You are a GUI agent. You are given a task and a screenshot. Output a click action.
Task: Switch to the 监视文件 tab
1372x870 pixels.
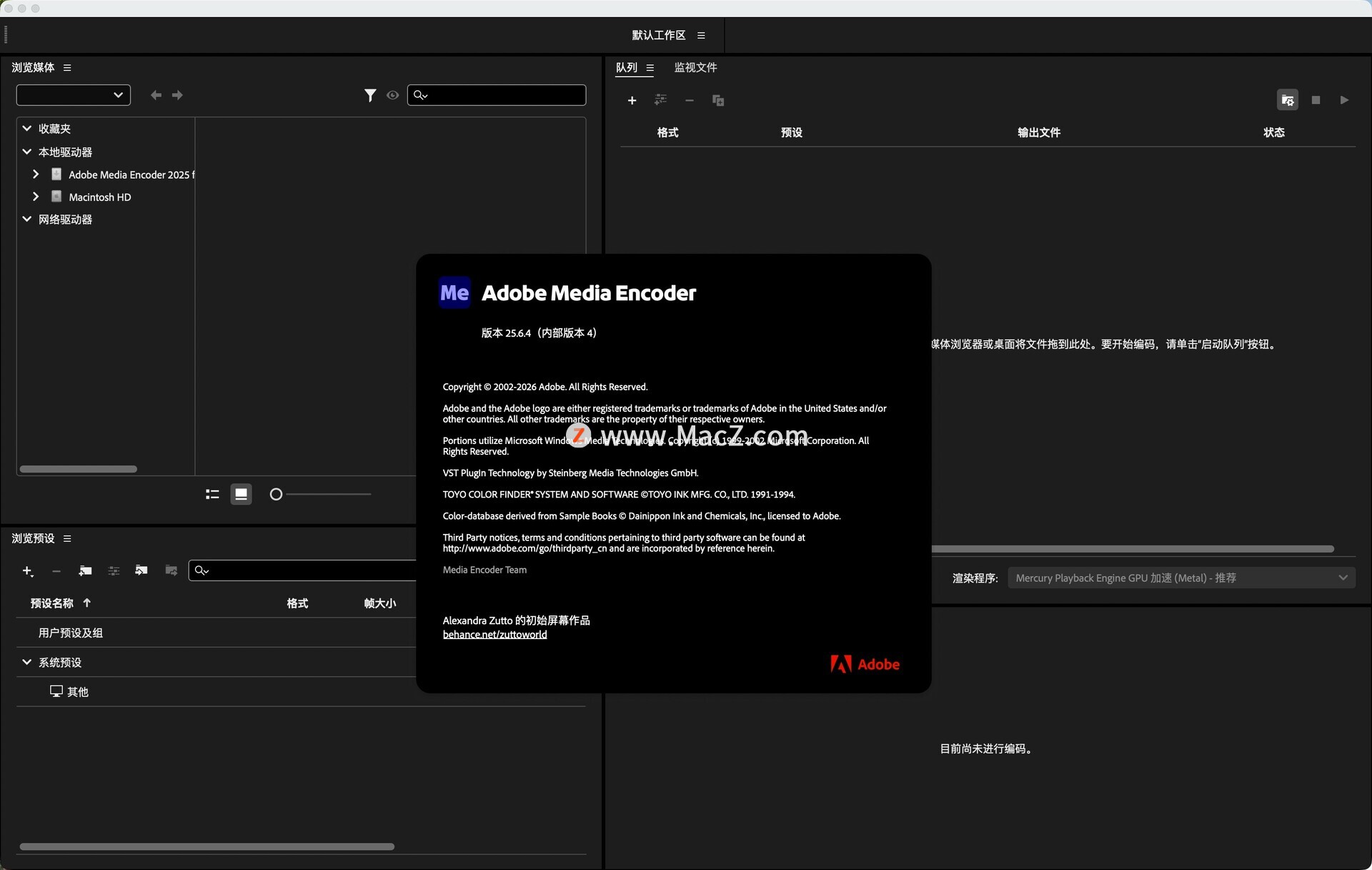pyautogui.click(x=695, y=67)
